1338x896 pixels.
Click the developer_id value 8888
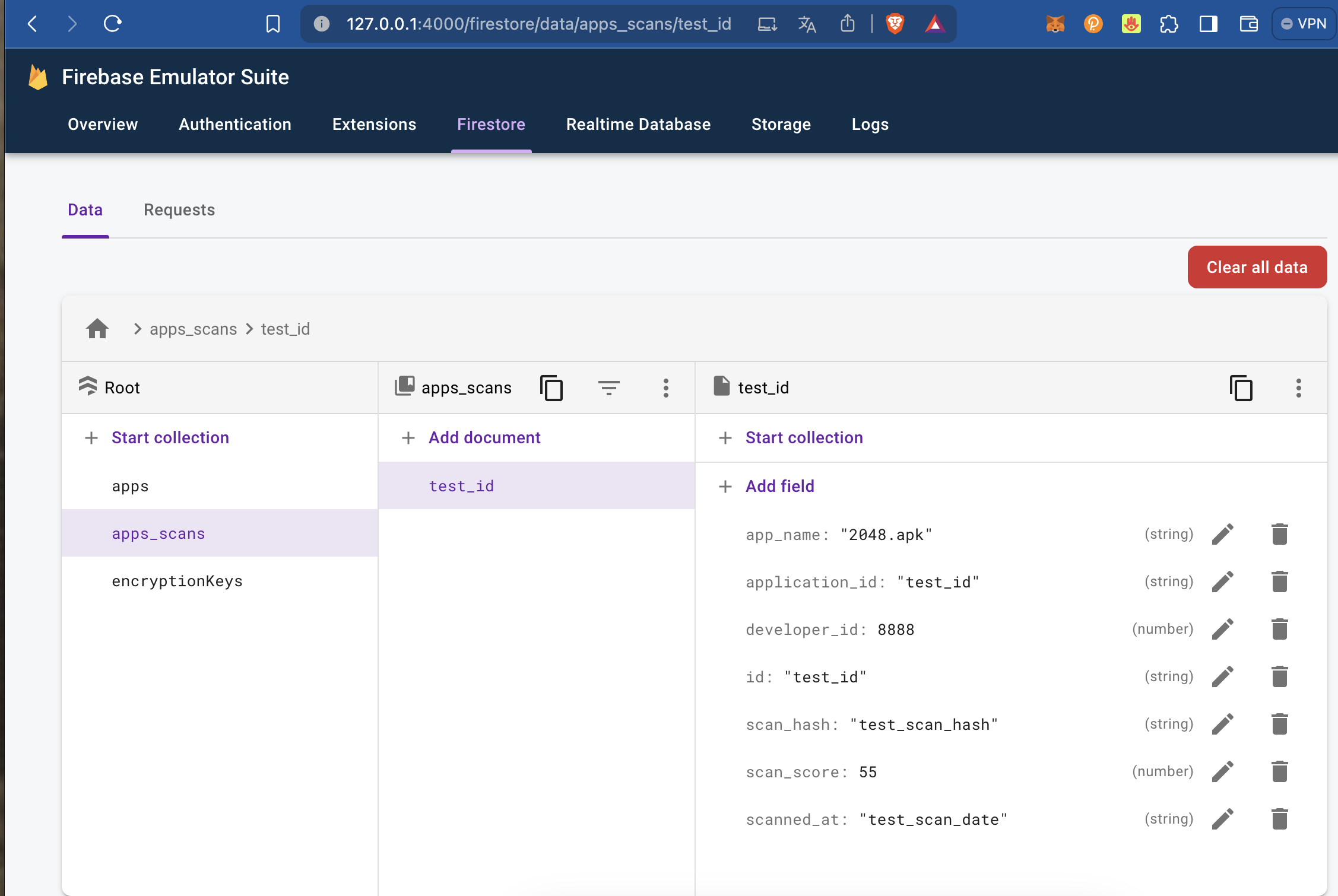pyautogui.click(x=896, y=630)
